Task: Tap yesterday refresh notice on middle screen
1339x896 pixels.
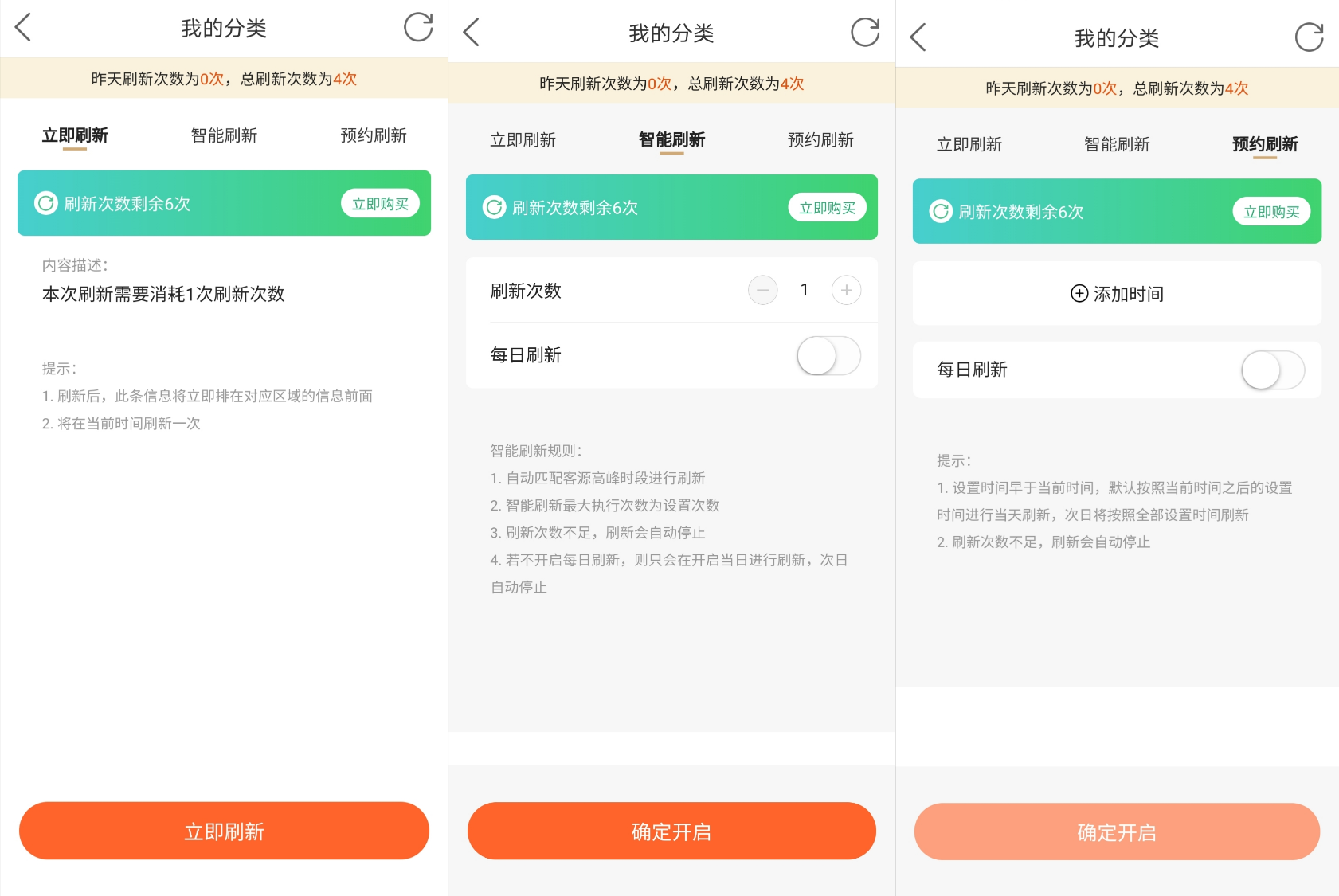Action: pos(671,84)
